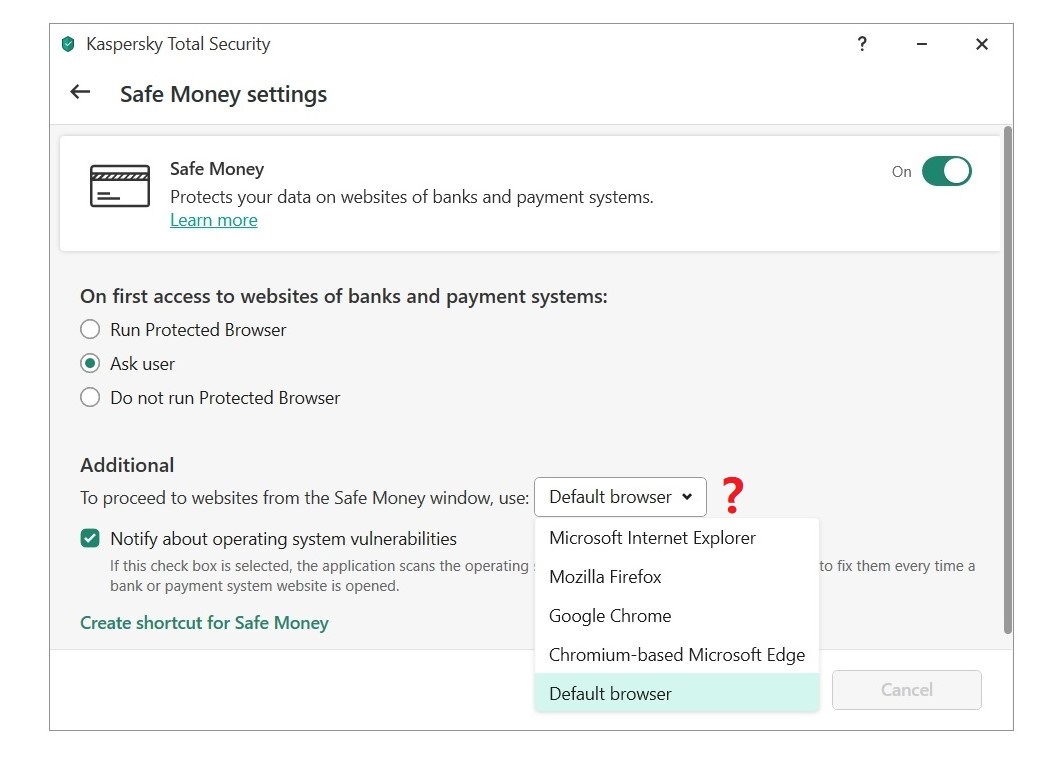Screen dimensions: 1052x767
Task: Collapse the Default browser dropdown
Action: (x=620, y=497)
